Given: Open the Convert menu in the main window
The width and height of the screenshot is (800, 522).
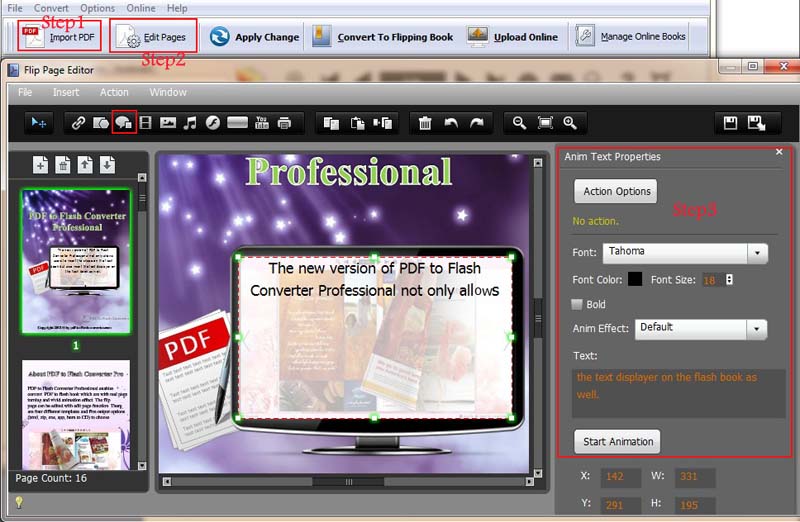Looking at the screenshot, I should point(51,8).
